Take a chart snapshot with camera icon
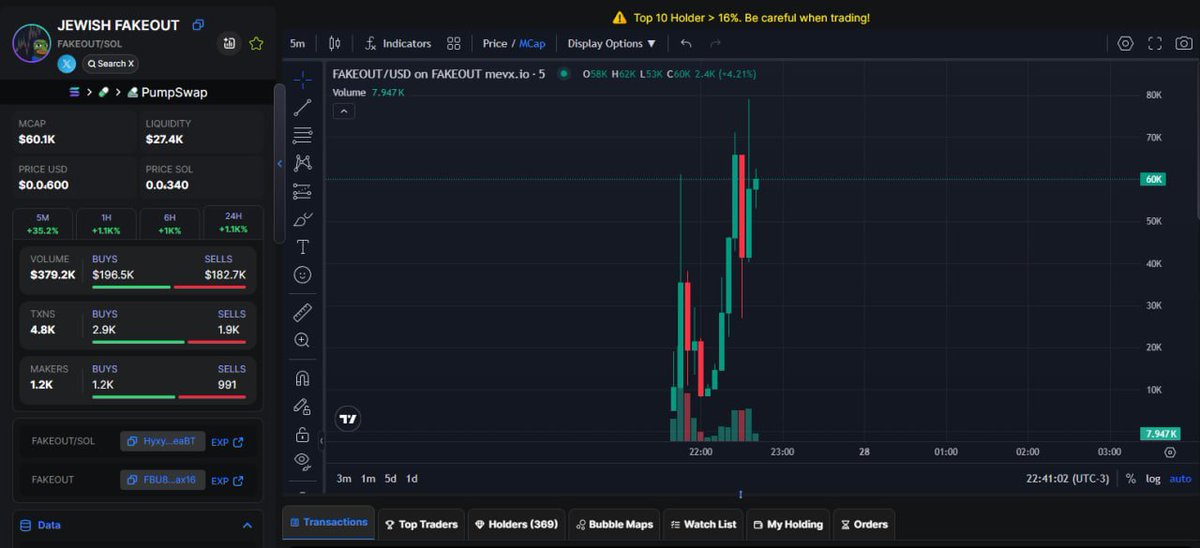The width and height of the screenshot is (1200, 548). tap(1184, 44)
